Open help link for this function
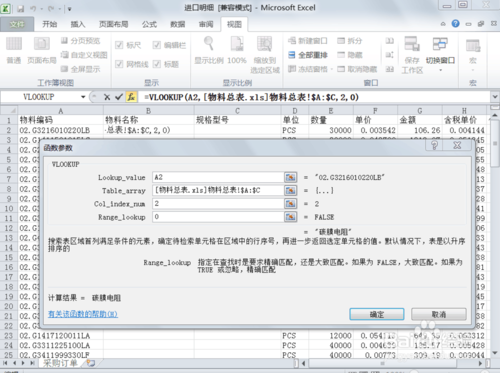 pos(83,314)
